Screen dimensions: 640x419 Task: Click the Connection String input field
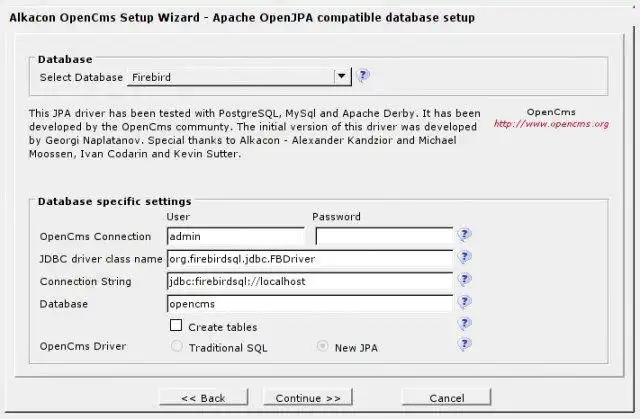coord(310,281)
